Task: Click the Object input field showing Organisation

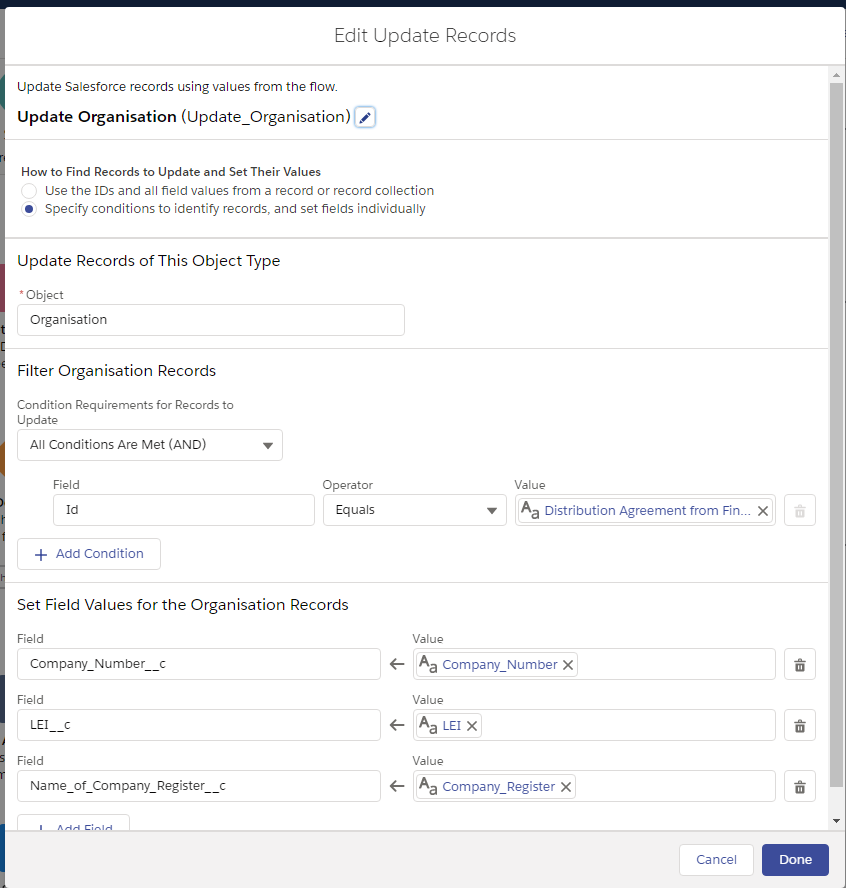Action: pyautogui.click(x=211, y=320)
